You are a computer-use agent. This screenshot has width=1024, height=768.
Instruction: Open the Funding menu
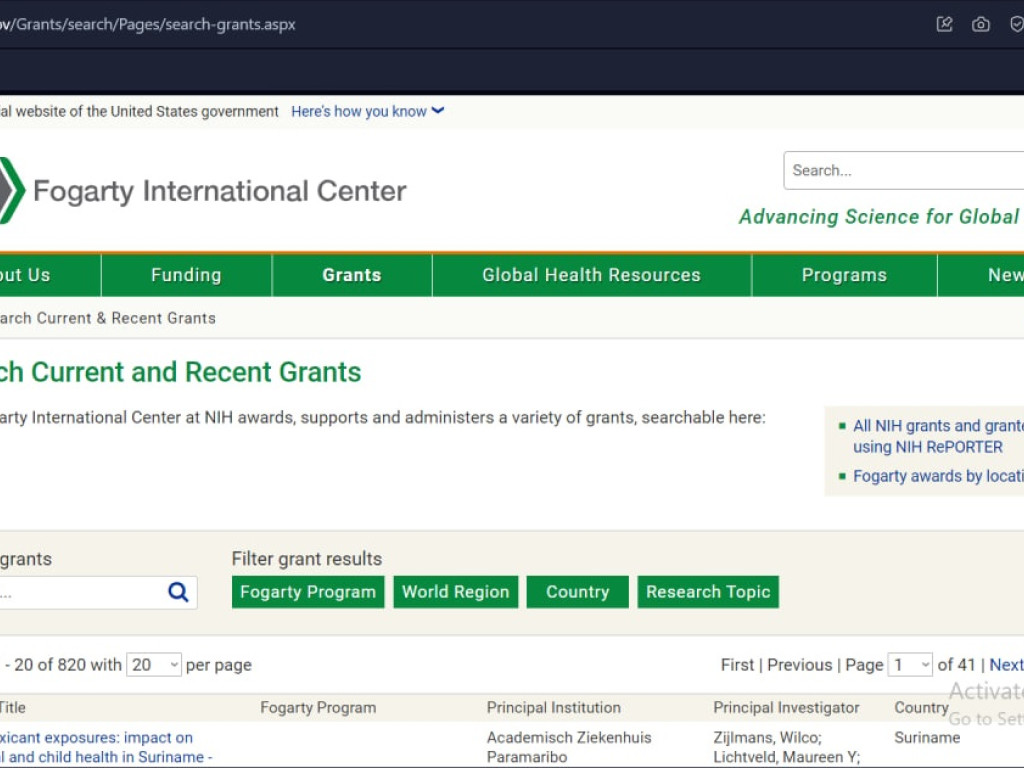(x=186, y=275)
